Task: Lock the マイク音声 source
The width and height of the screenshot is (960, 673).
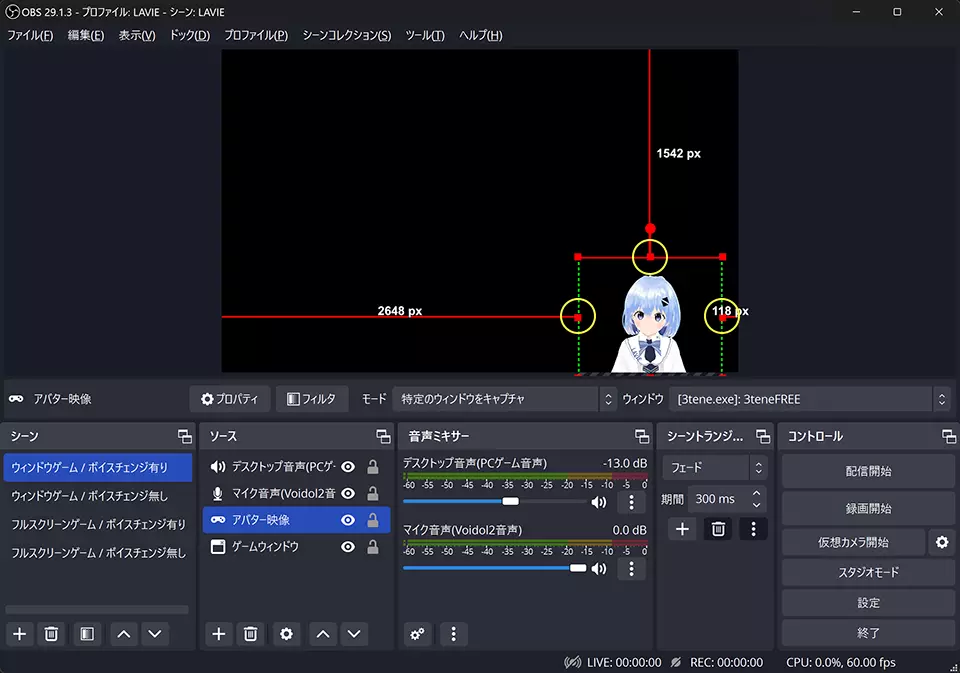Action: (372, 493)
